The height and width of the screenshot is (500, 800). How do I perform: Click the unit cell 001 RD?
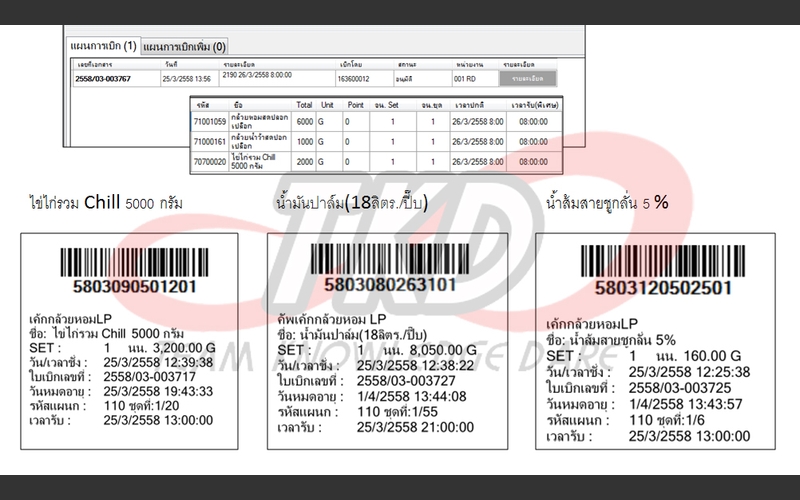(x=465, y=79)
